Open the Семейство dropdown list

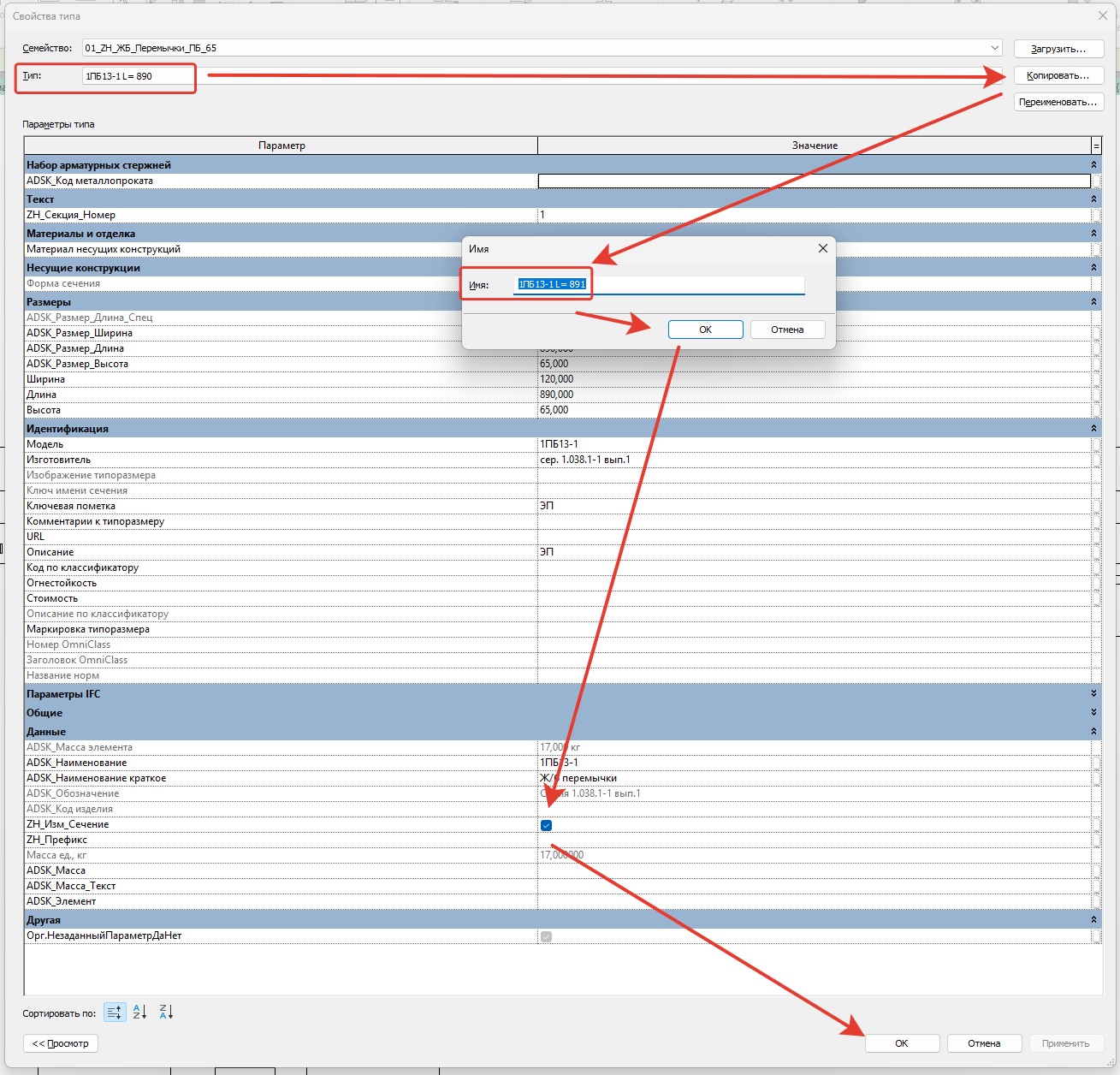[x=995, y=48]
